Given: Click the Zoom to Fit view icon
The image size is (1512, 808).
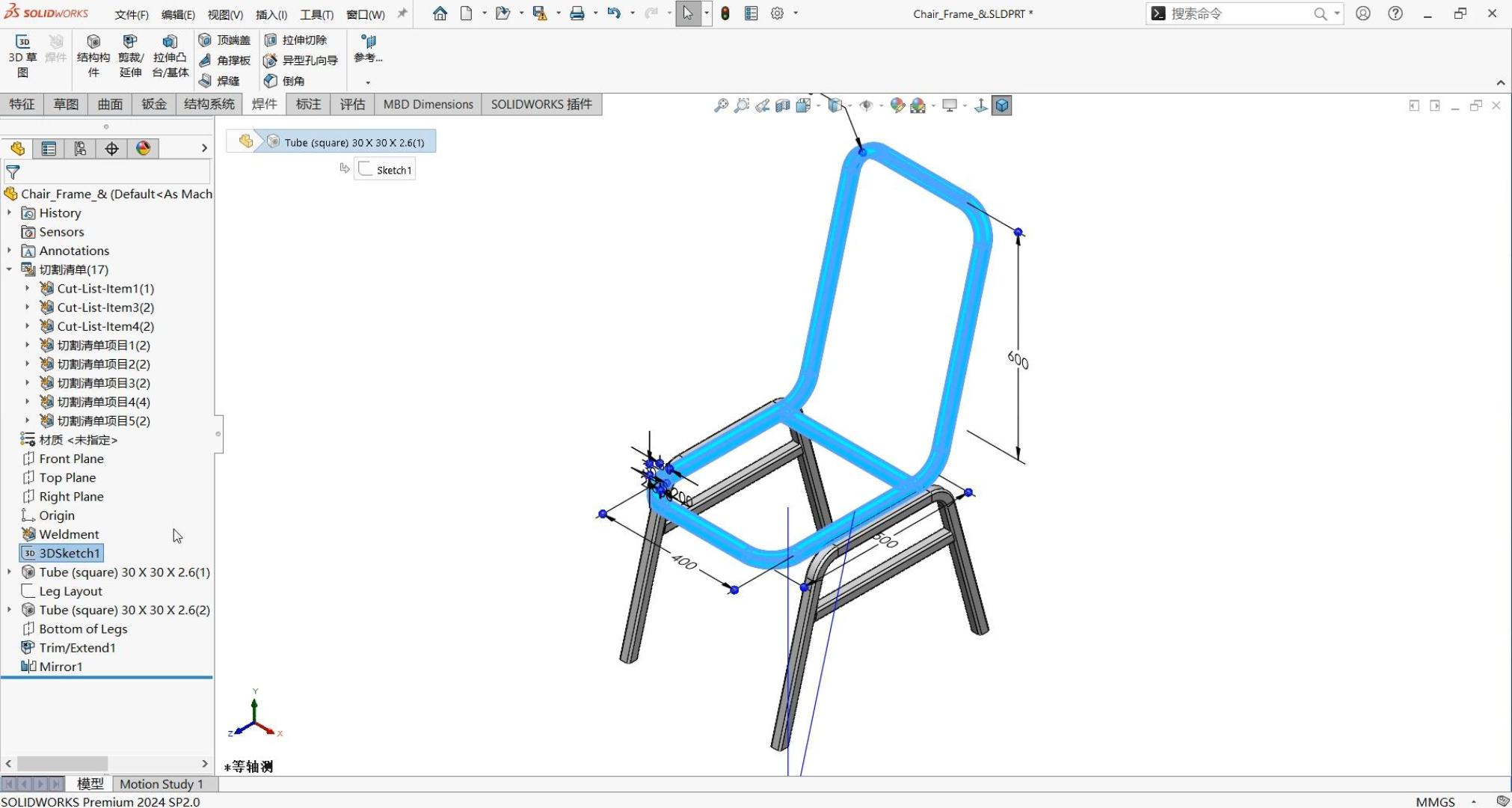Looking at the screenshot, I should pyautogui.click(x=721, y=105).
